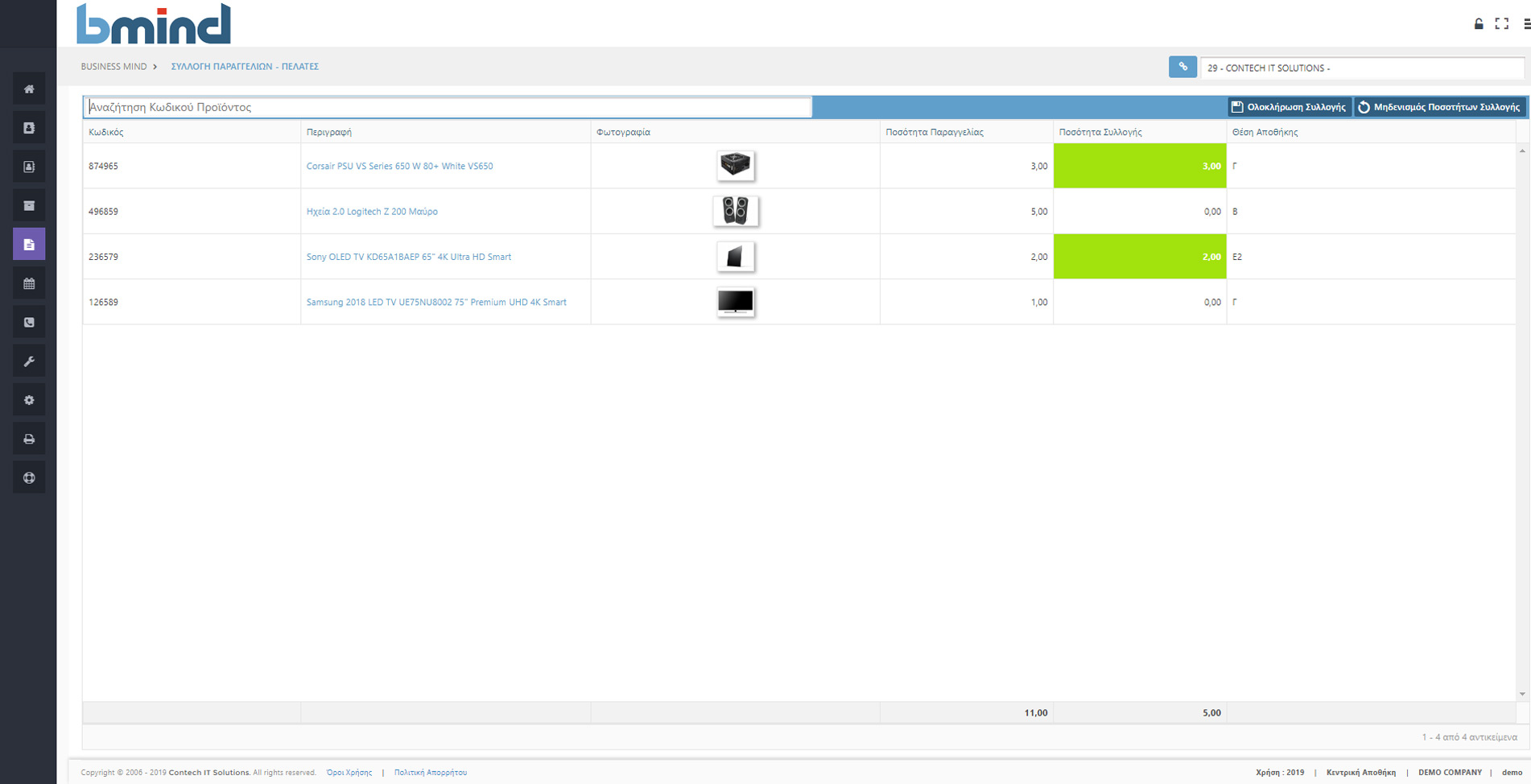
Task: Click 1 - 4 από 4 αντικείμενα pager text
Action: coord(1469,737)
